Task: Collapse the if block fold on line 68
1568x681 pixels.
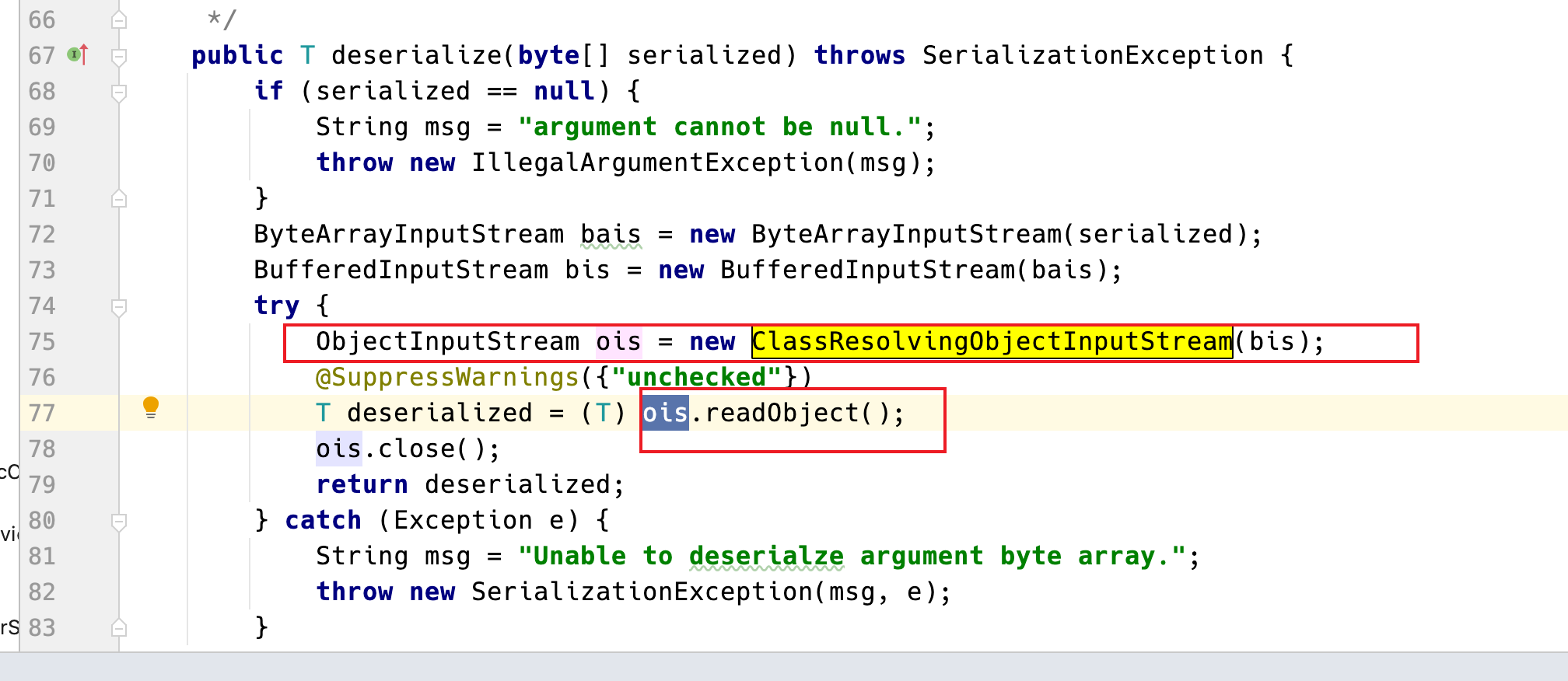Action: tap(119, 93)
